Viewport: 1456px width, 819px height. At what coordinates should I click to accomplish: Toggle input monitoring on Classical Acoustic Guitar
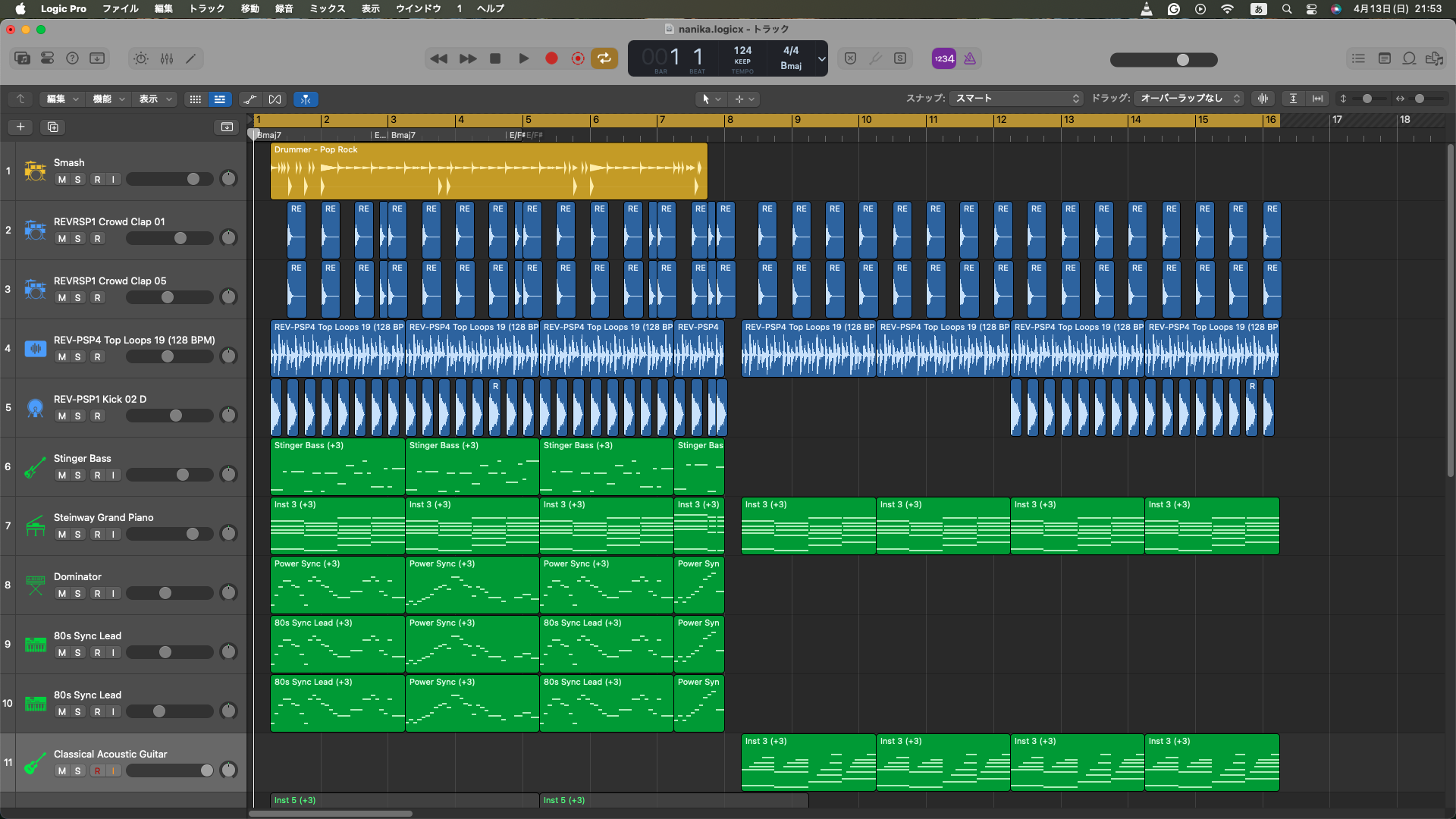coord(113,771)
